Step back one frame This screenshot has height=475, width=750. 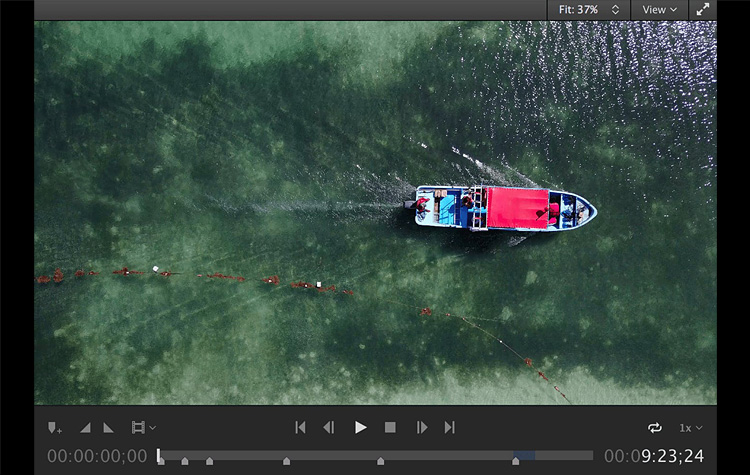click(x=329, y=427)
